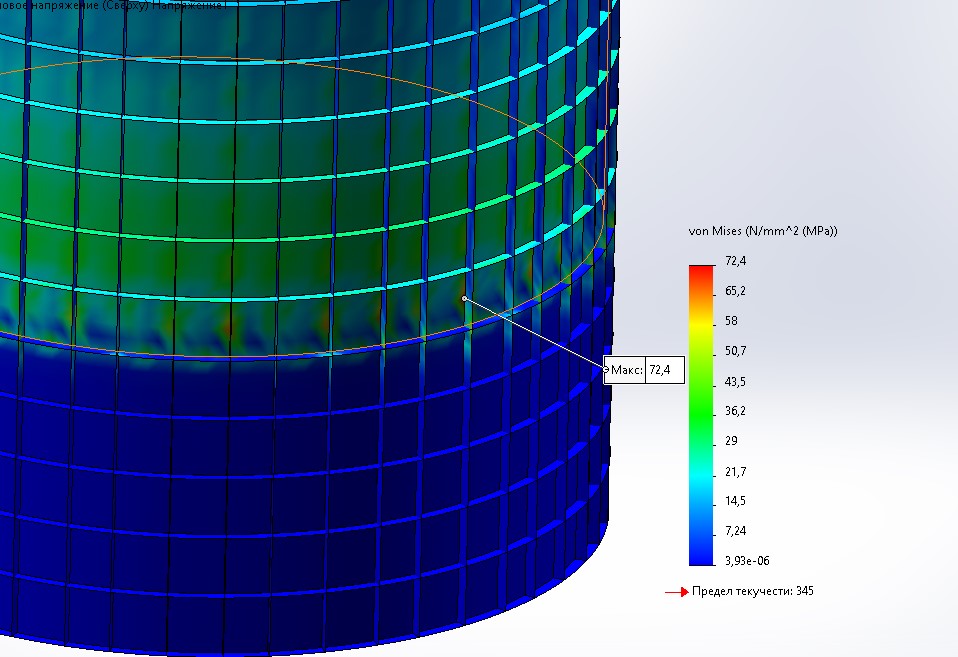The width and height of the screenshot is (958, 657).
Task: Pick the 50,7 legend tick label
Action: click(x=735, y=351)
